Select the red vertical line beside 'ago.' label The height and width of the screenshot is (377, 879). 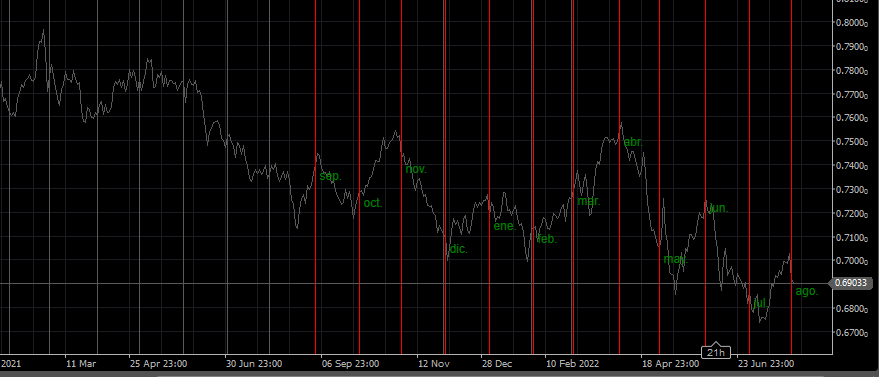click(x=792, y=177)
